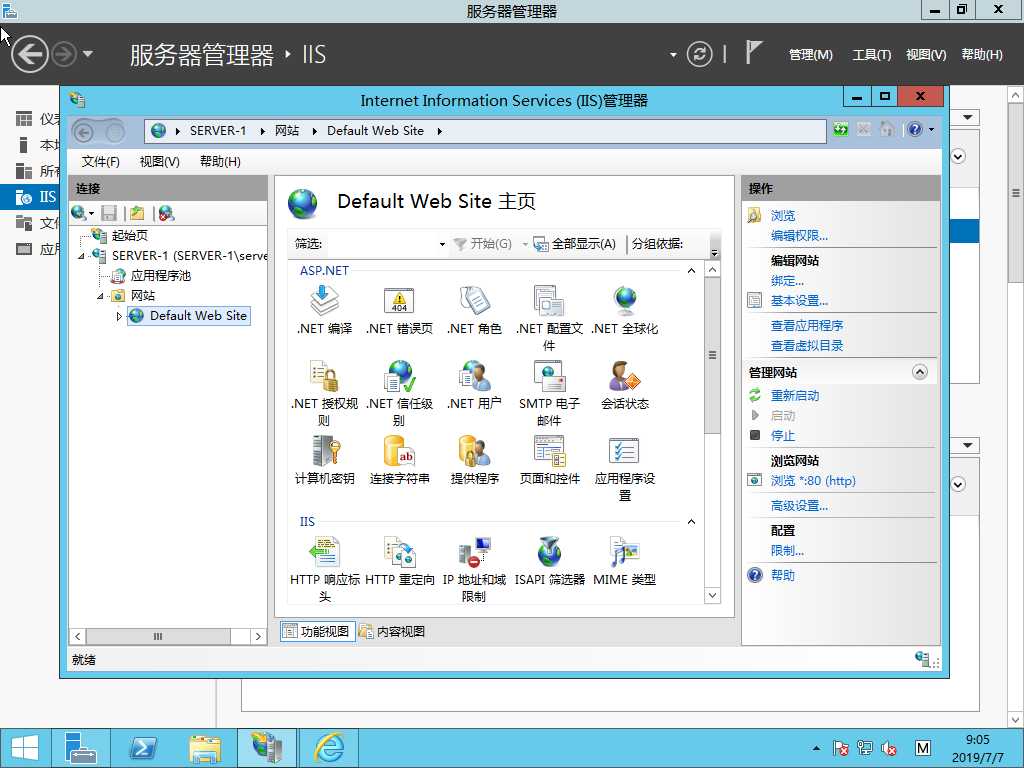Click the 高级设置... link
1024x768 pixels.
799,505
